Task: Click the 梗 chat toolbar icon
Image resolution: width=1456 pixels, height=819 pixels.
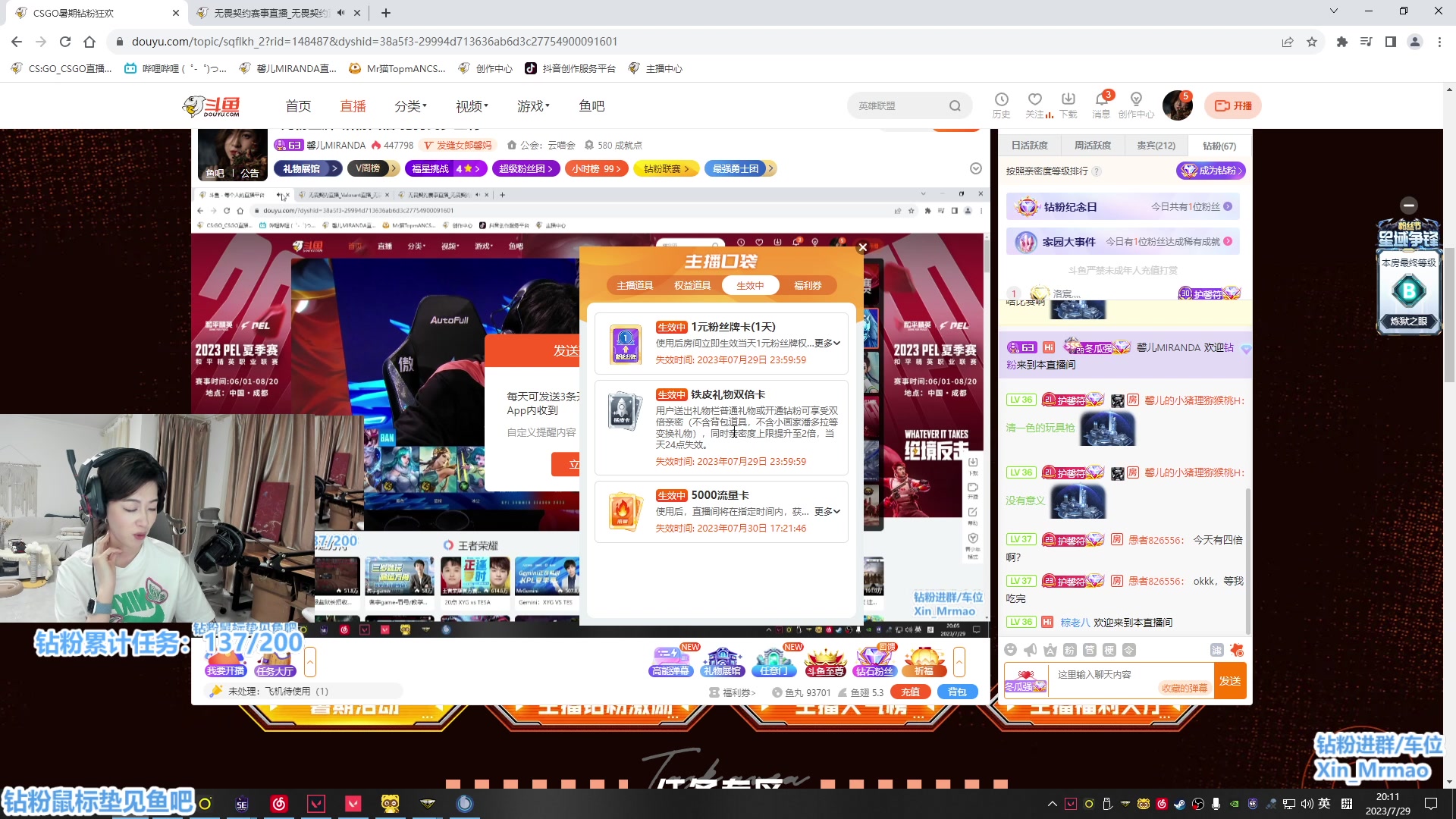Action: 1109,650
